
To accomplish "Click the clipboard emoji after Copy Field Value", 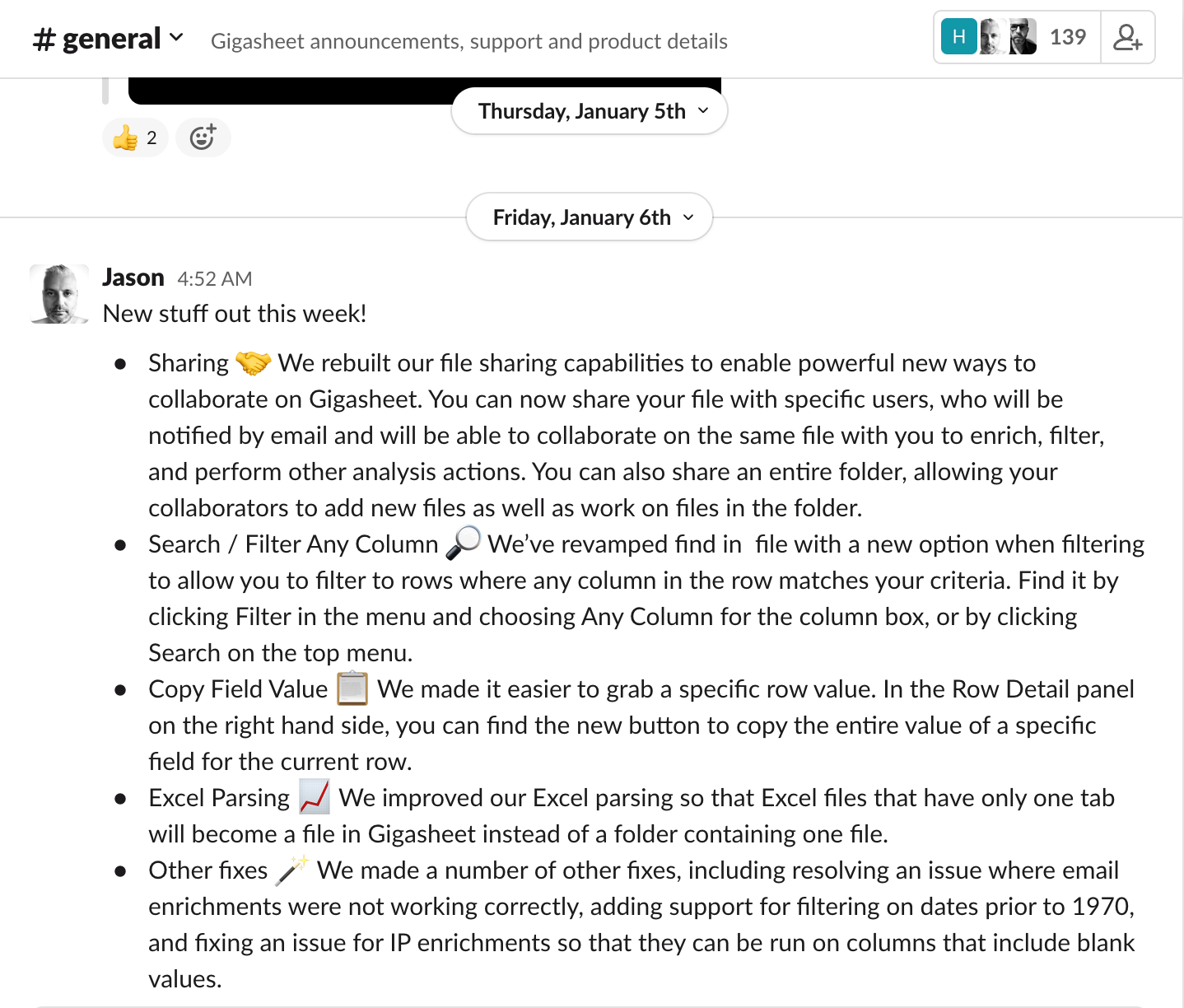I will pos(352,688).
